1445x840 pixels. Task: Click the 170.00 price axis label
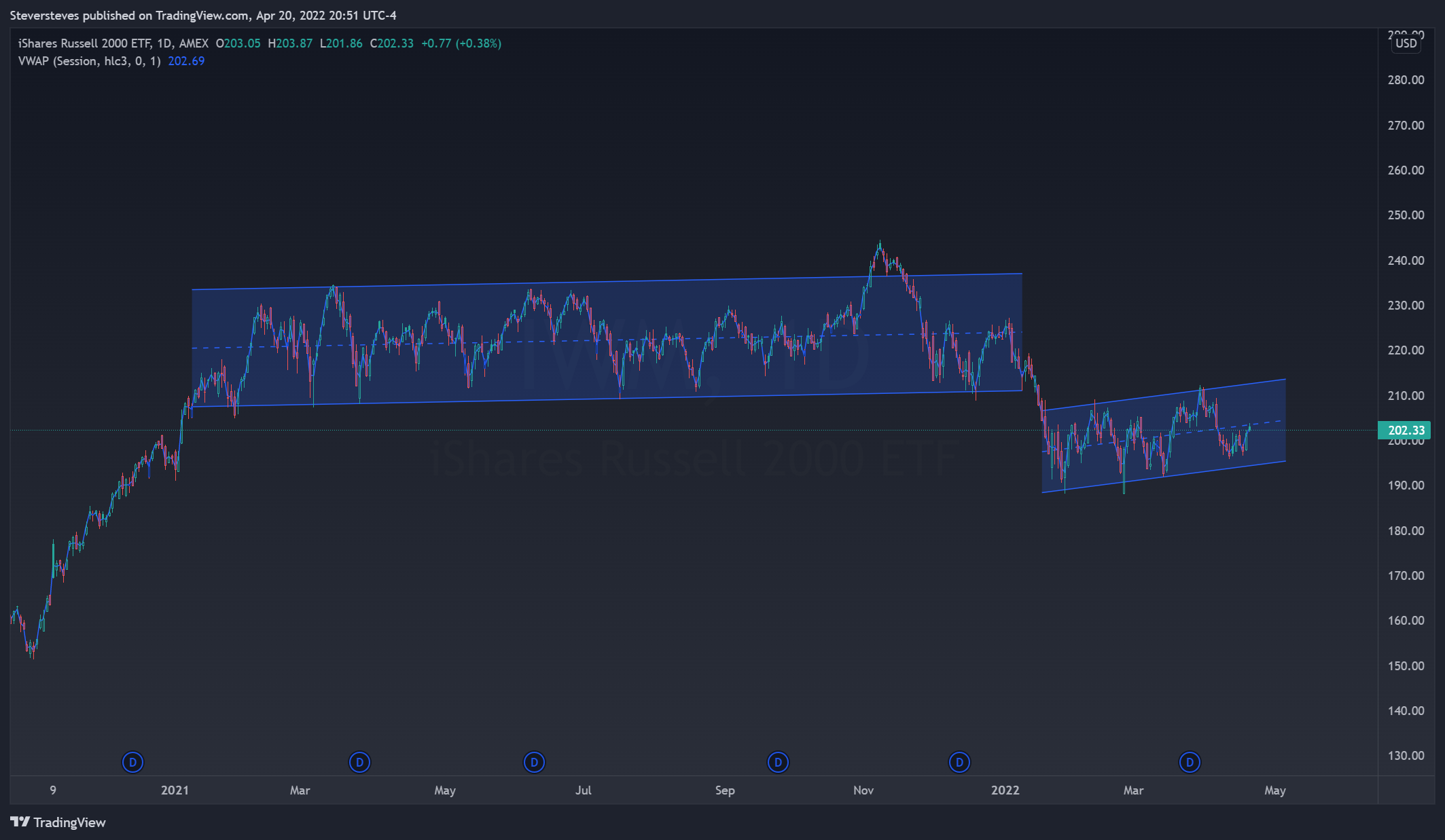(x=1406, y=576)
